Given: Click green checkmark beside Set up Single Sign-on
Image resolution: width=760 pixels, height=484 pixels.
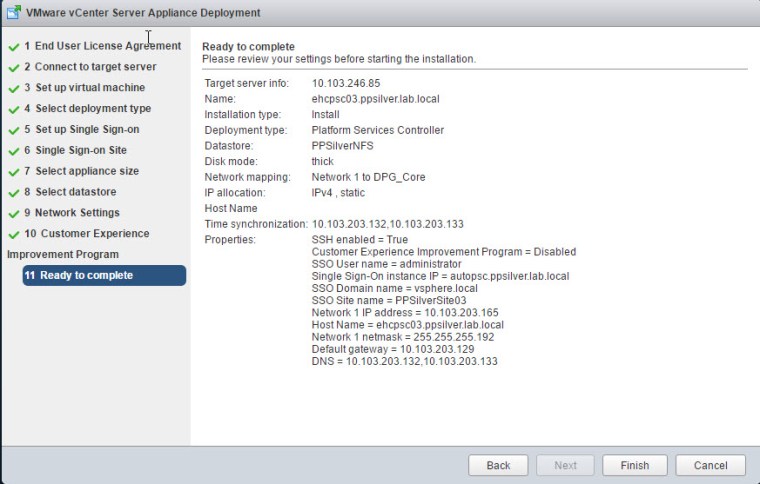Looking at the screenshot, I should coord(14,130).
